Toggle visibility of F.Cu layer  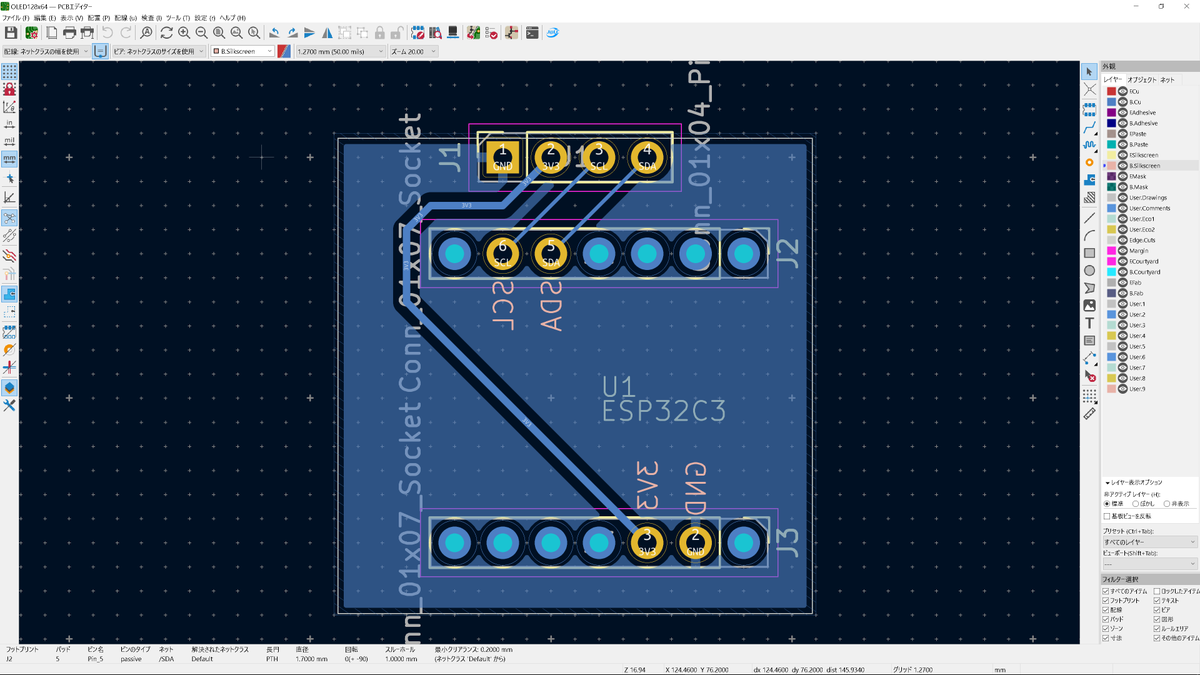tap(1123, 91)
